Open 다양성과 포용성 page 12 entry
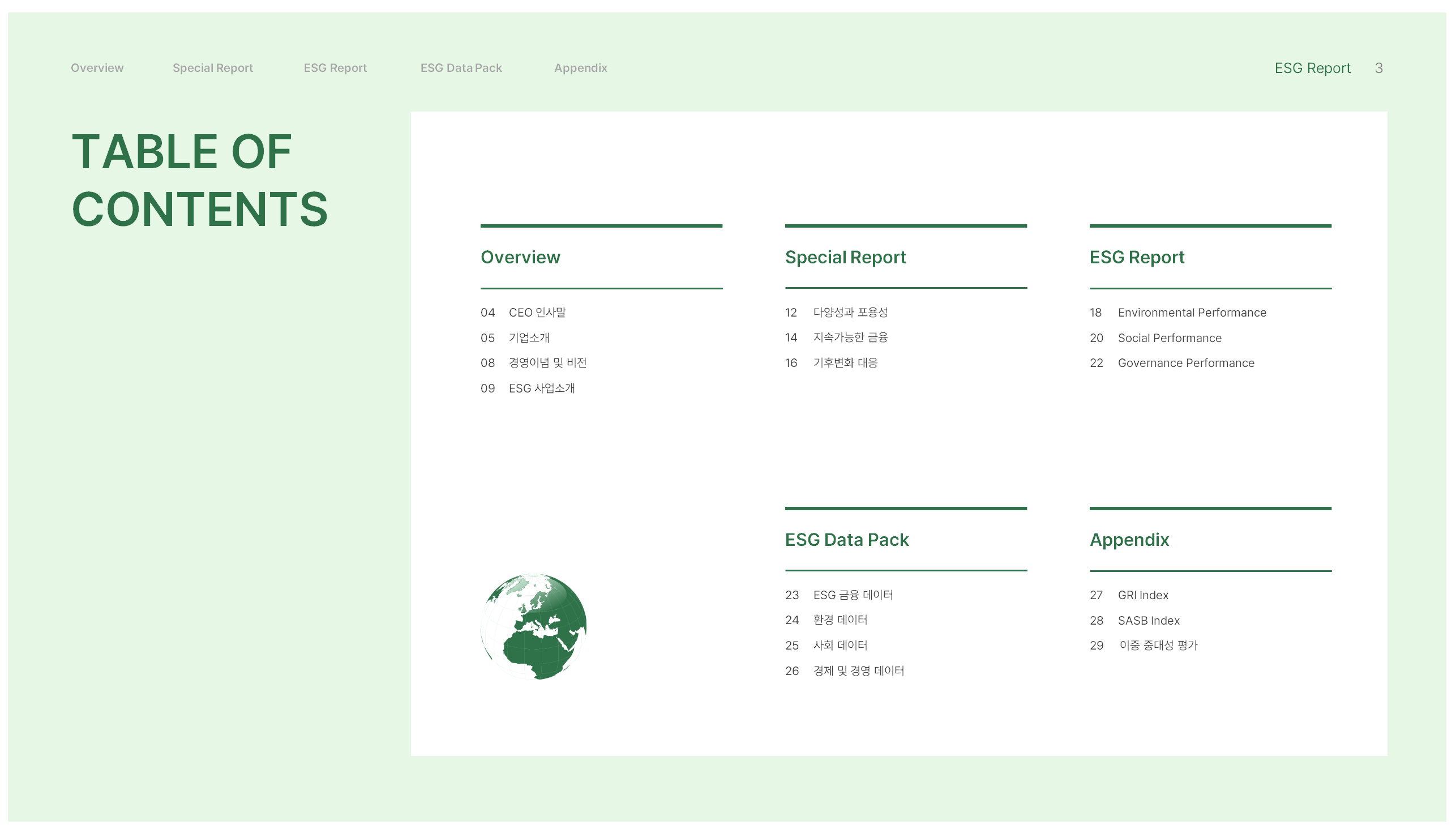The width and height of the screenshot is (1456, 833). 850,313
